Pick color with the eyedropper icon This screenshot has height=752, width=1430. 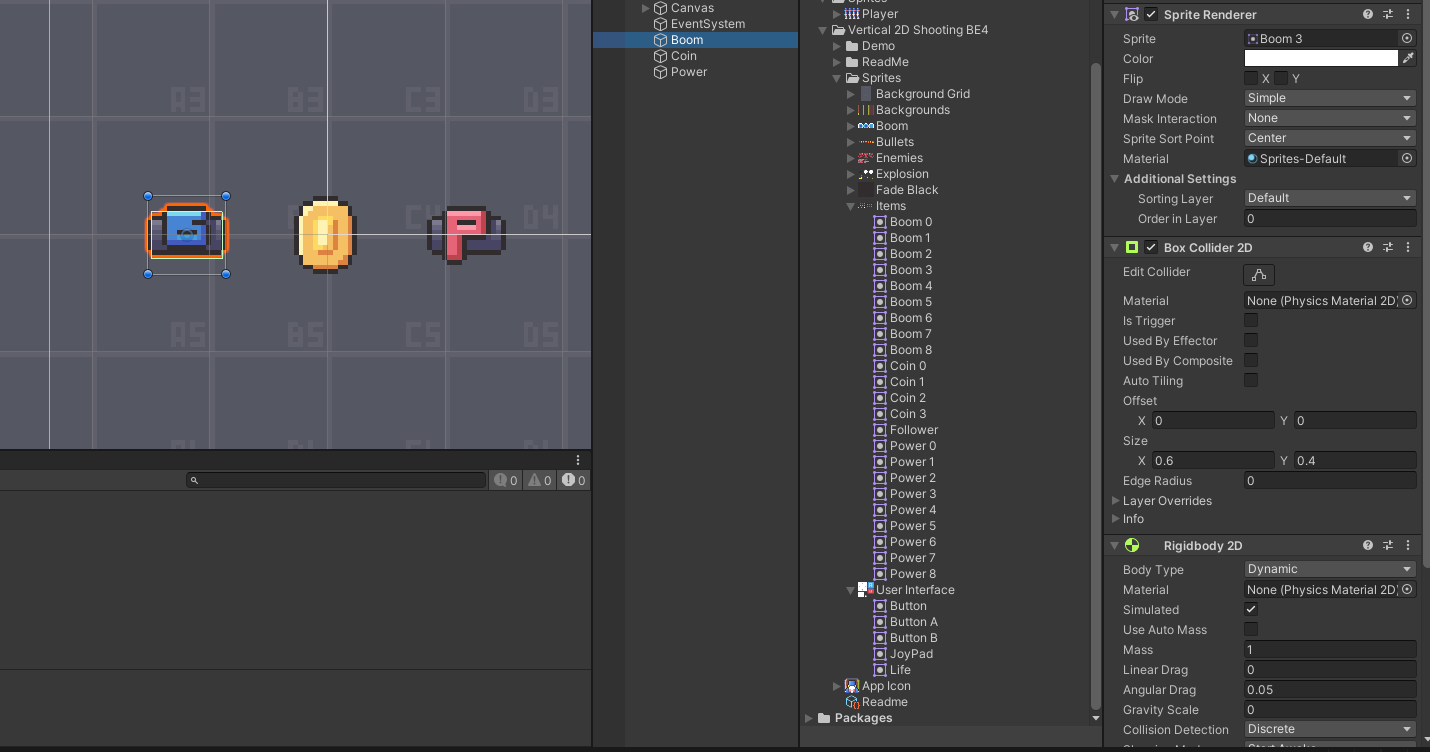tap(1408, 58)
